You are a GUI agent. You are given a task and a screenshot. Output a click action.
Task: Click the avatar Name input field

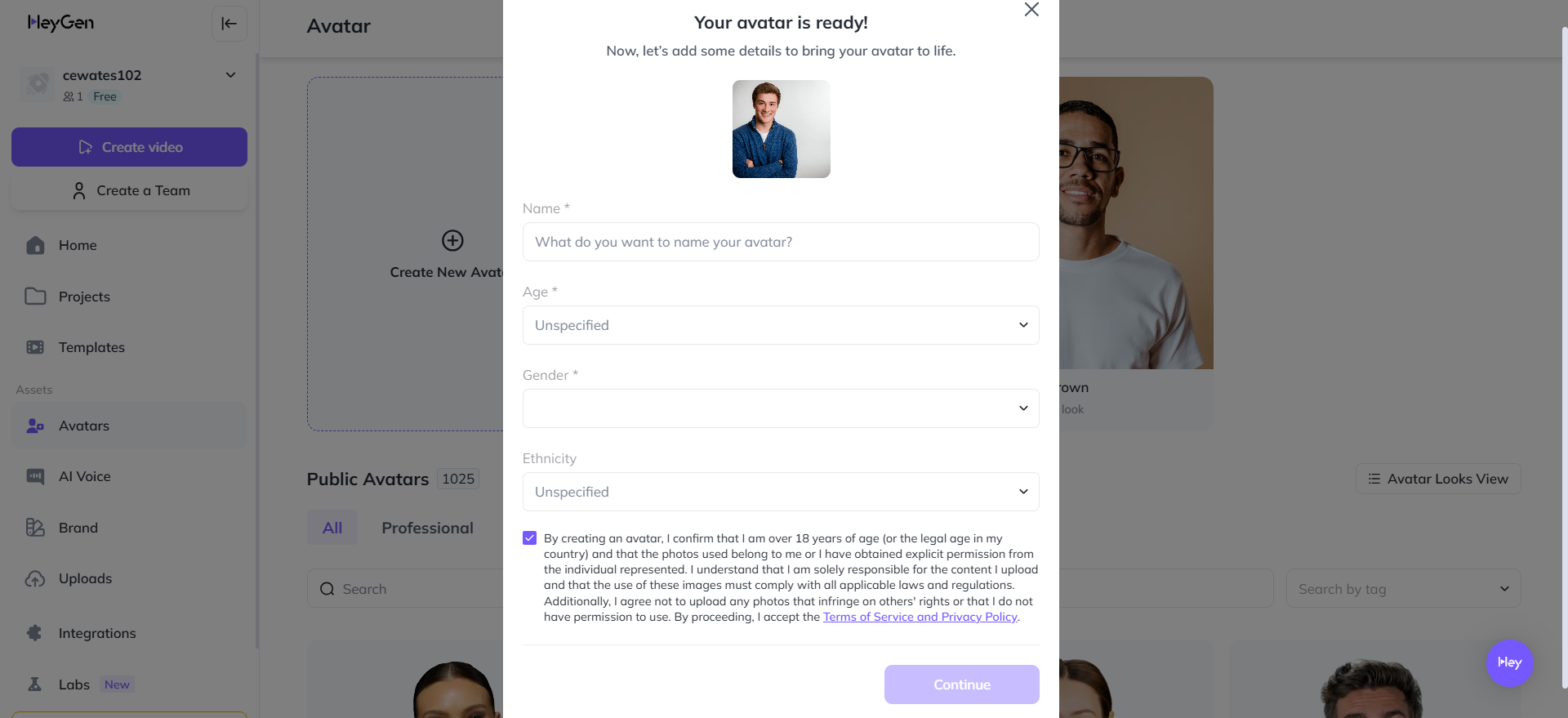[781, 242]
